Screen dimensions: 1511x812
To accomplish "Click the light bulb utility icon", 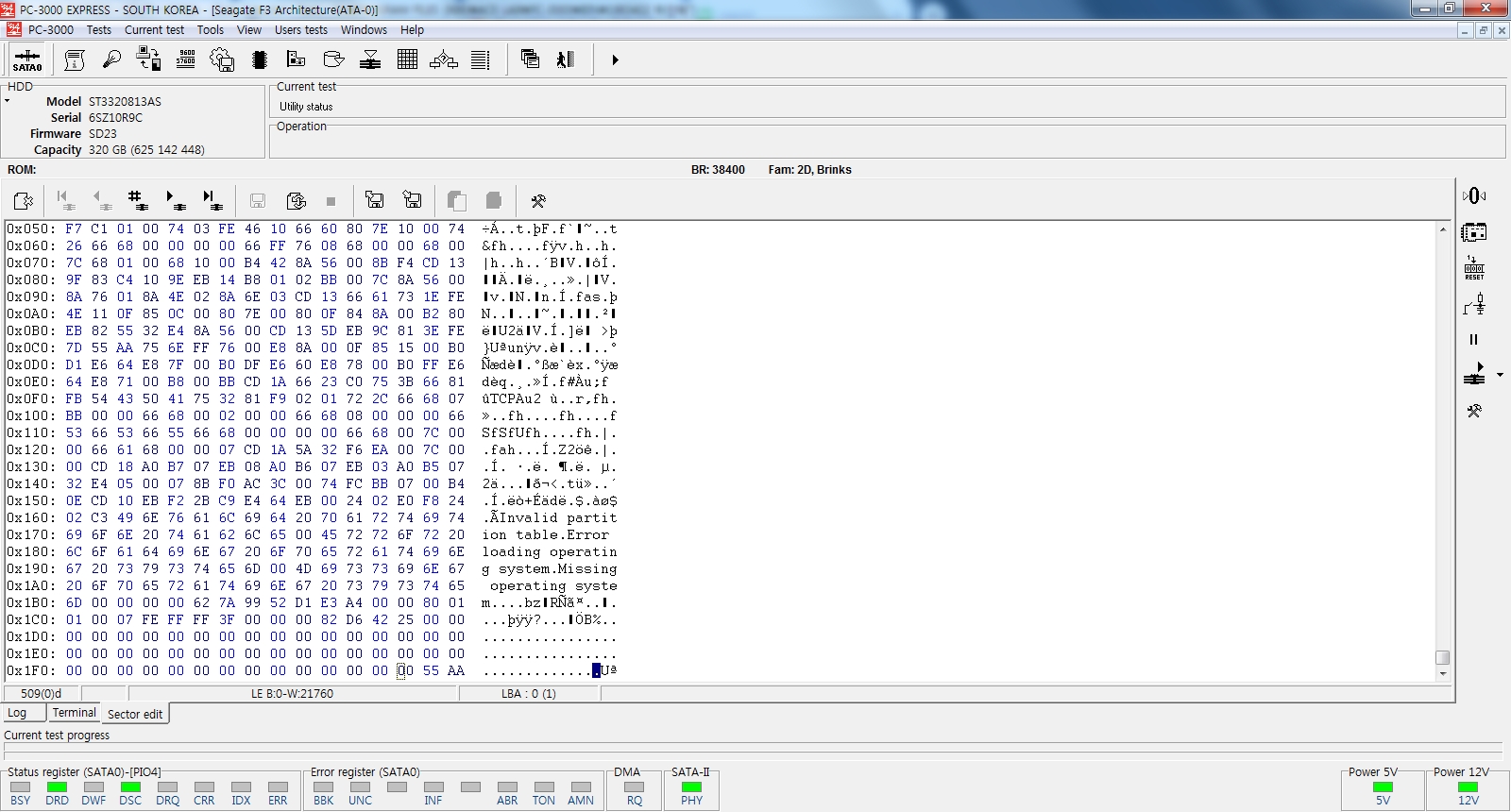I will (111, 59).
